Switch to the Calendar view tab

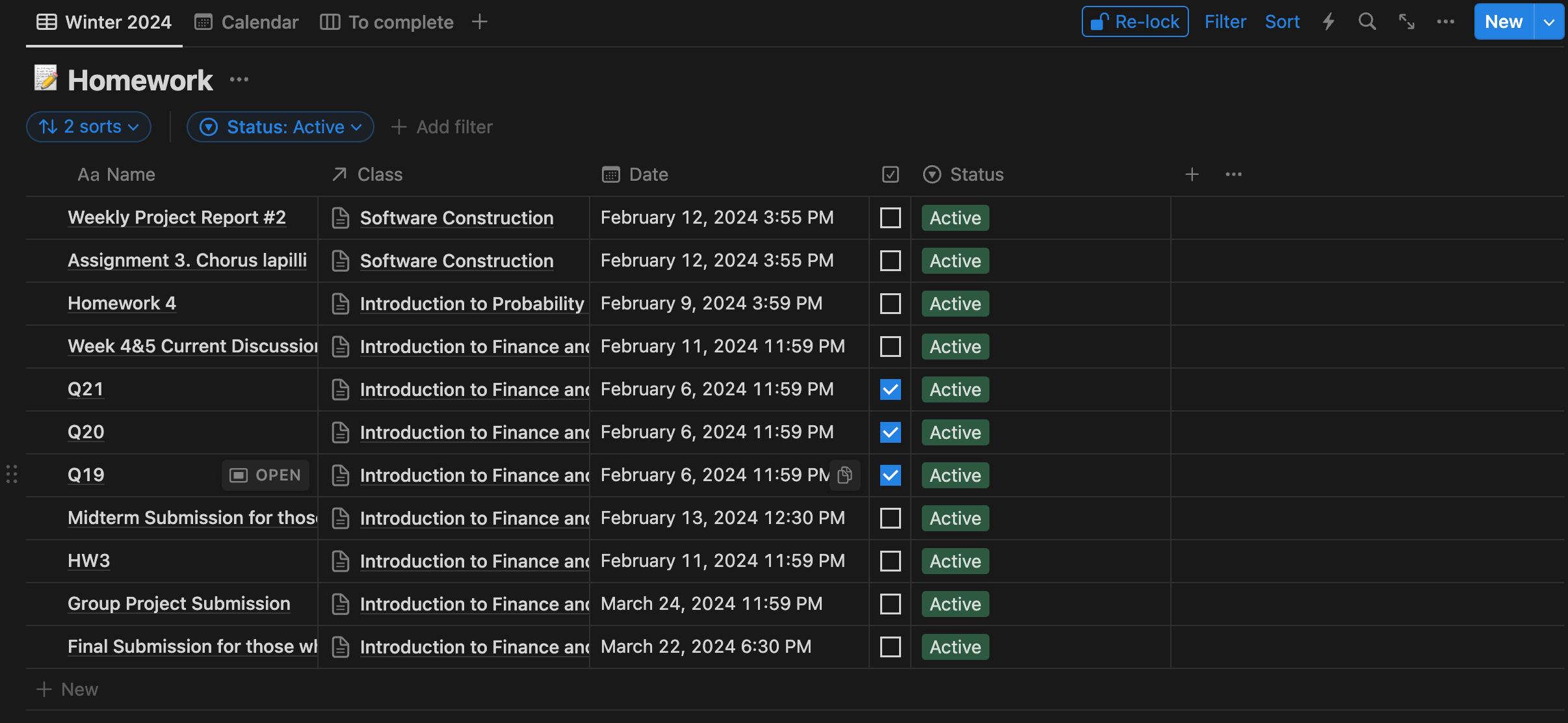tap(247, 22)
